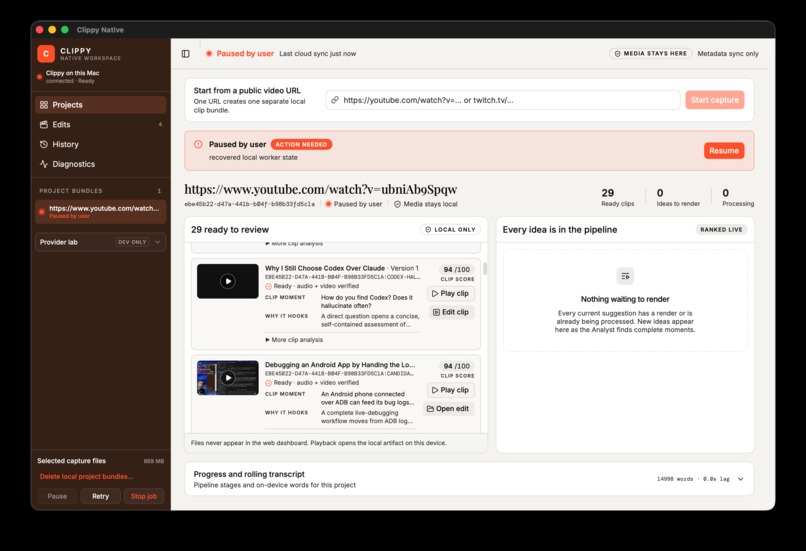Select the youtube.com/watch project bundle
Image resolution: width=806 pixels, height=551 pixels.
click(100, 212)
